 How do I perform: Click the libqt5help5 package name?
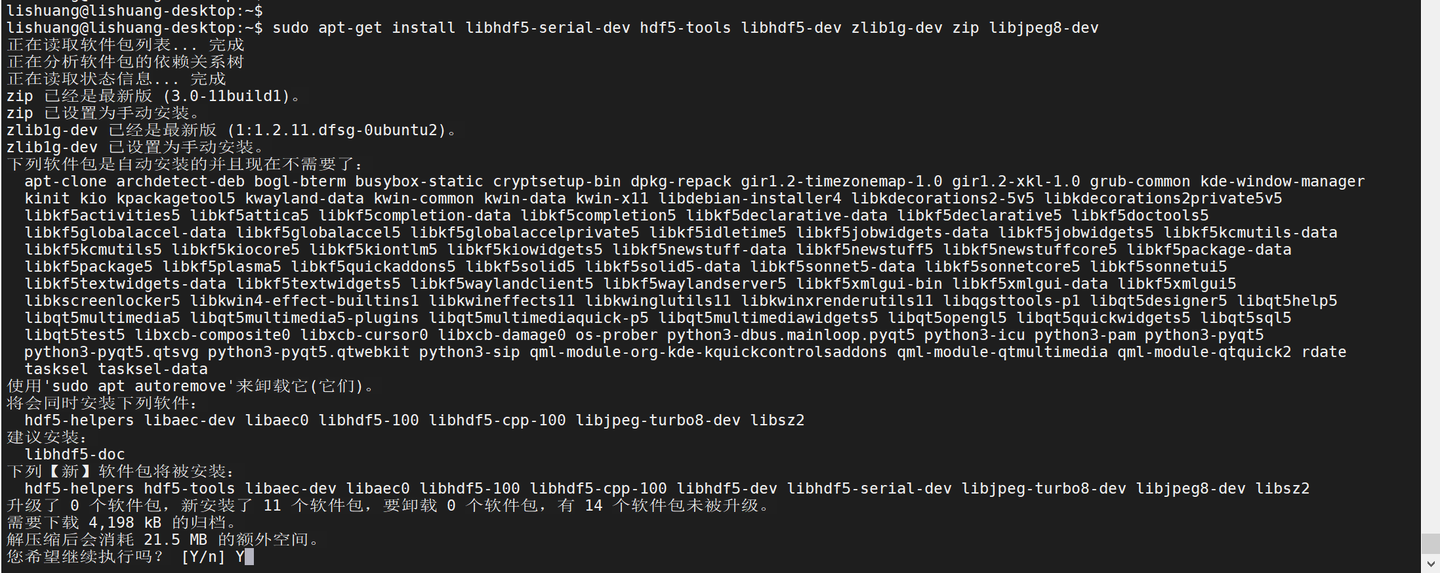1287,301
